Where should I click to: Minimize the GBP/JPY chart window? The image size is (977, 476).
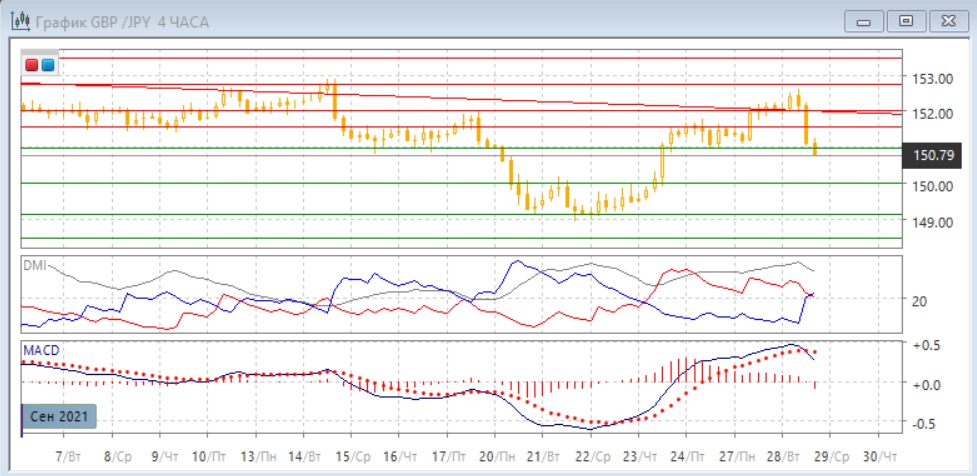(x=866, y=20)
